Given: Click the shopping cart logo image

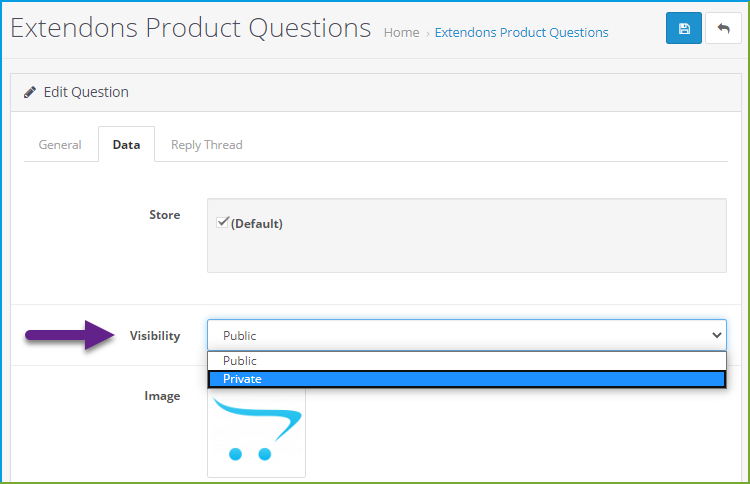Looking at the screenshot, I should tap(256, 432).
